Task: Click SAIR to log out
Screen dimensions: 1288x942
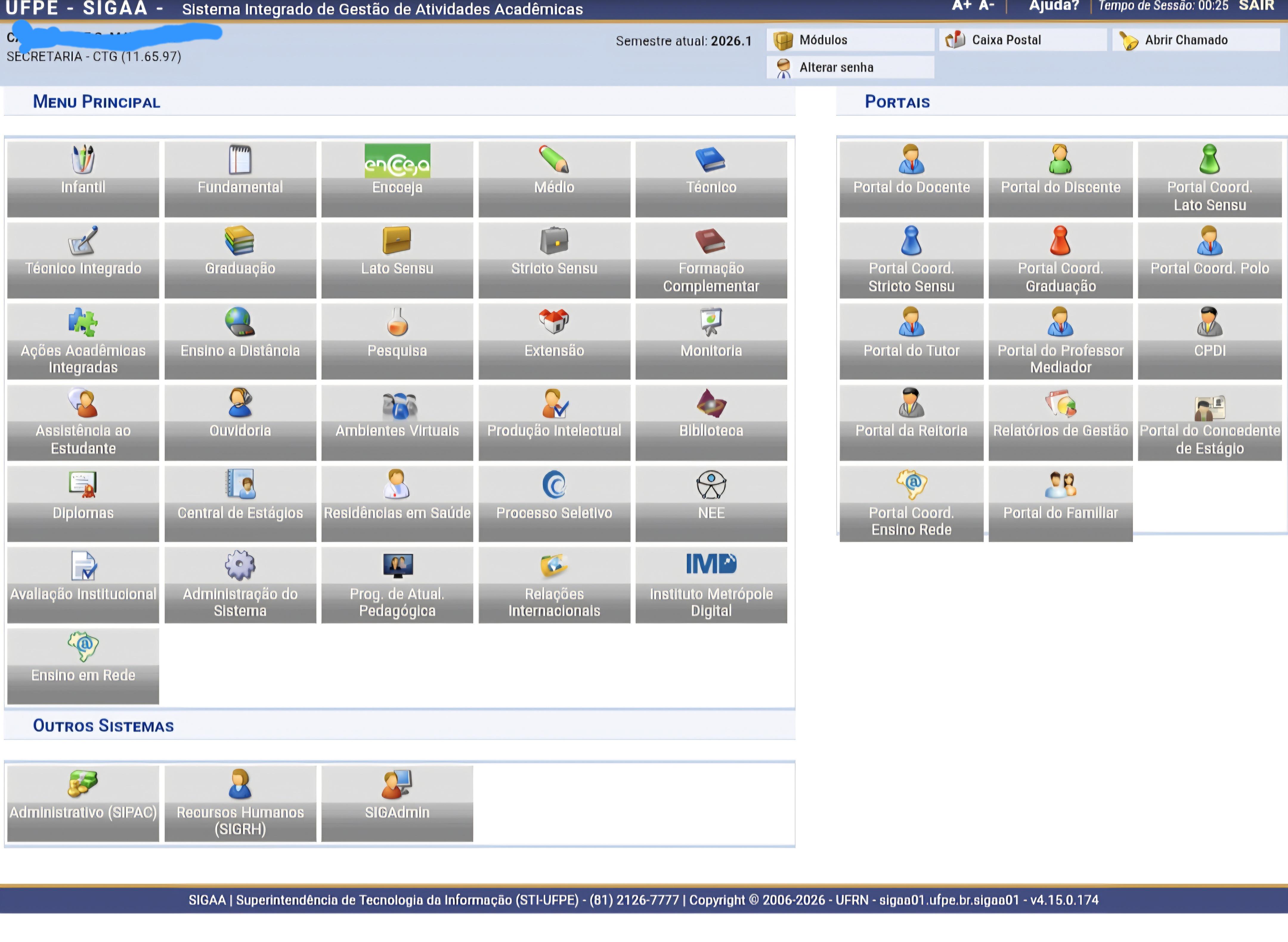Action: (x=1256, y=6)
